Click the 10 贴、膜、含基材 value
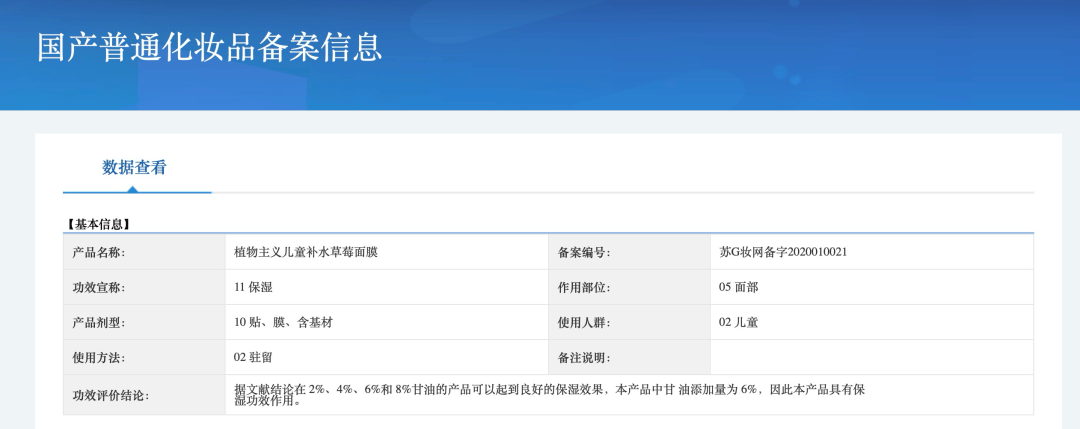This screenshot has height=429, width=1080. click(283, 322)
